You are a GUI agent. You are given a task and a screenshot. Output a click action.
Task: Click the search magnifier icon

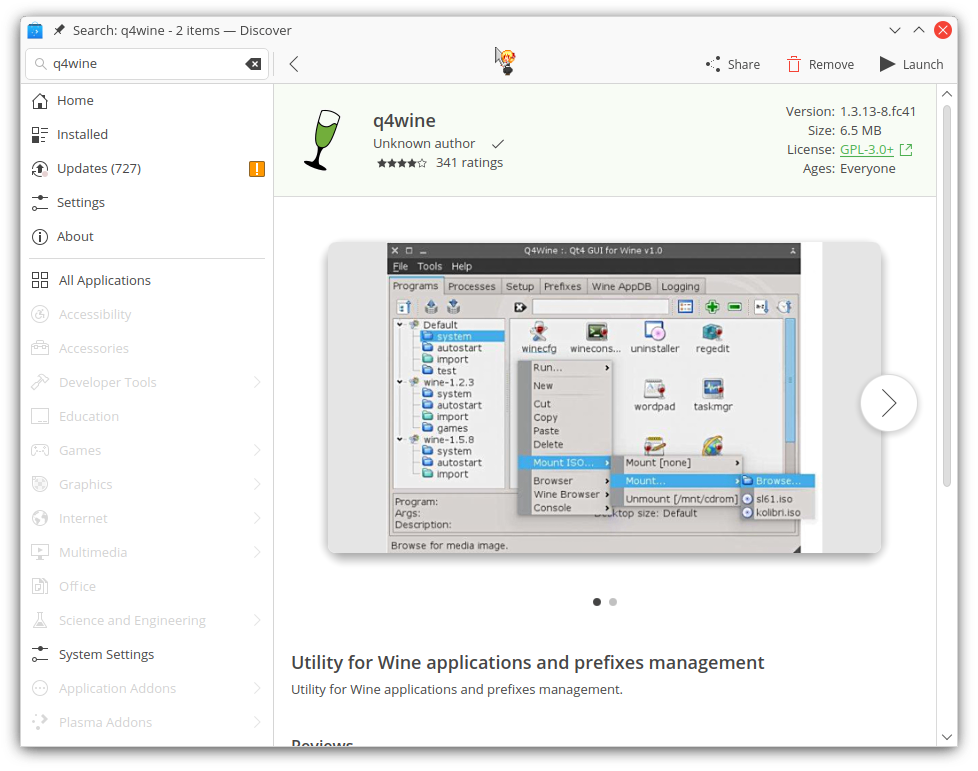[x=41, y=64]
